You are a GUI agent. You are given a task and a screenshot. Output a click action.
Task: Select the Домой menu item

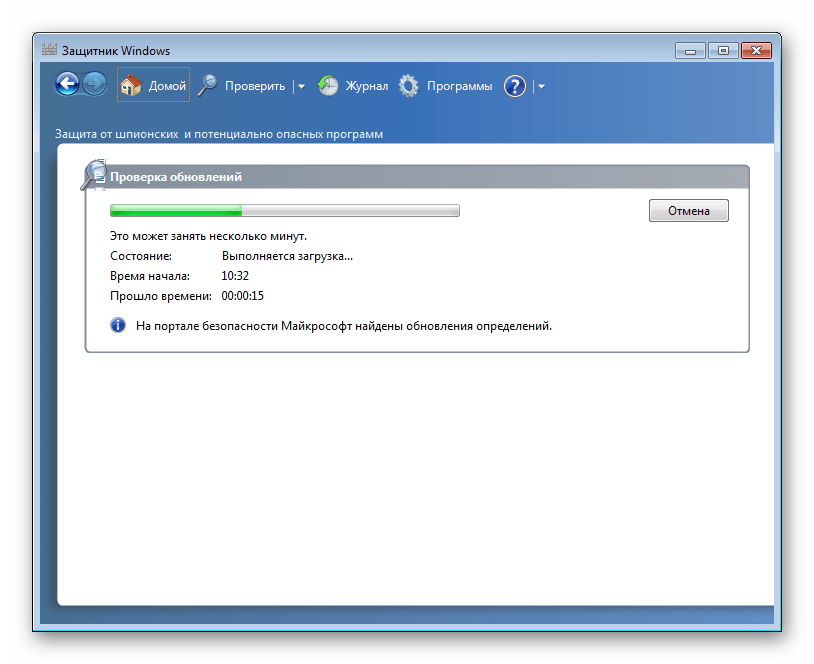pyautogui.click(x=167, y=86)
